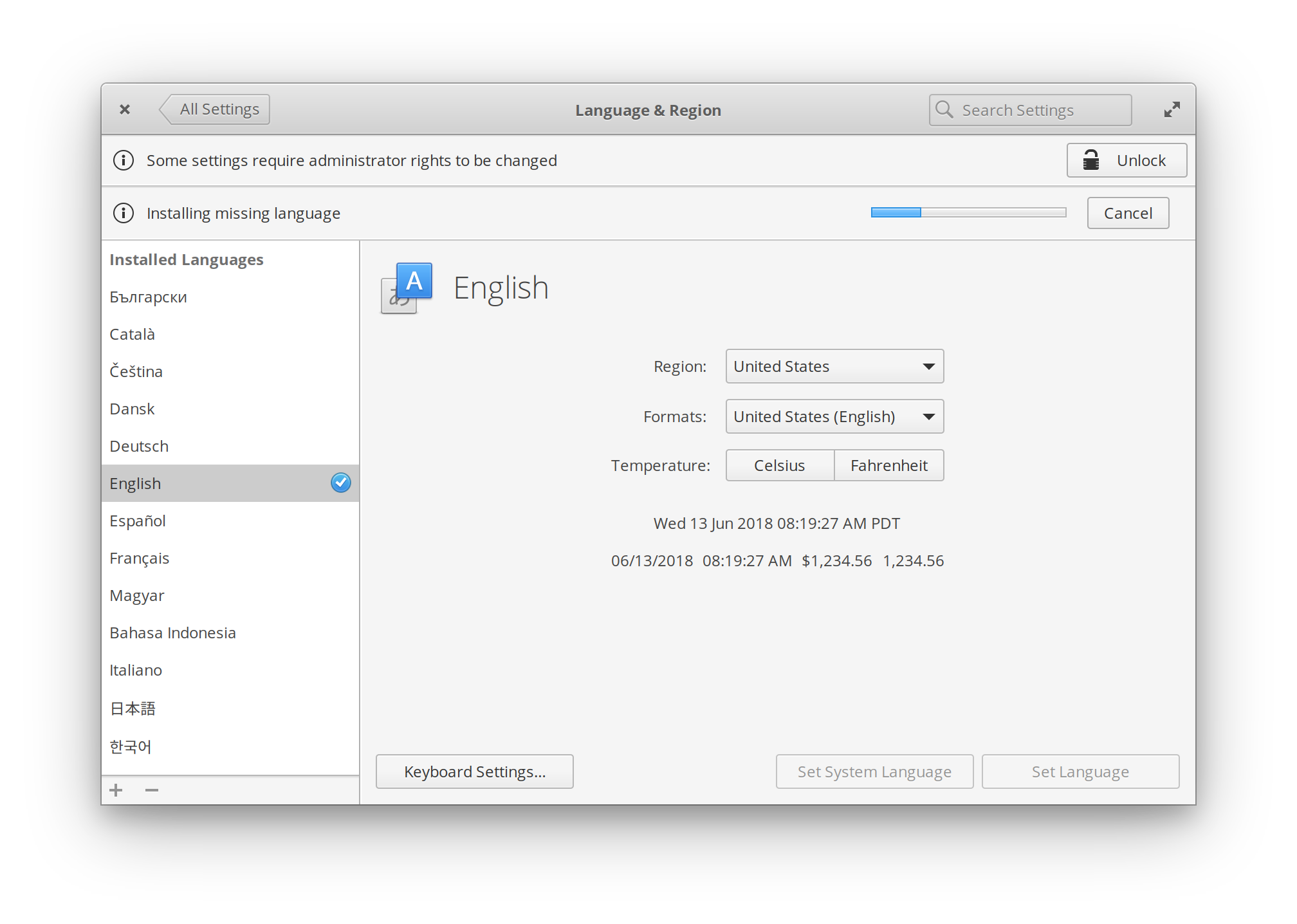The height and width of the screenshot is (924, 1297).
Task: Click the info icon beside Installing missing language
Action: click(124, 213)
